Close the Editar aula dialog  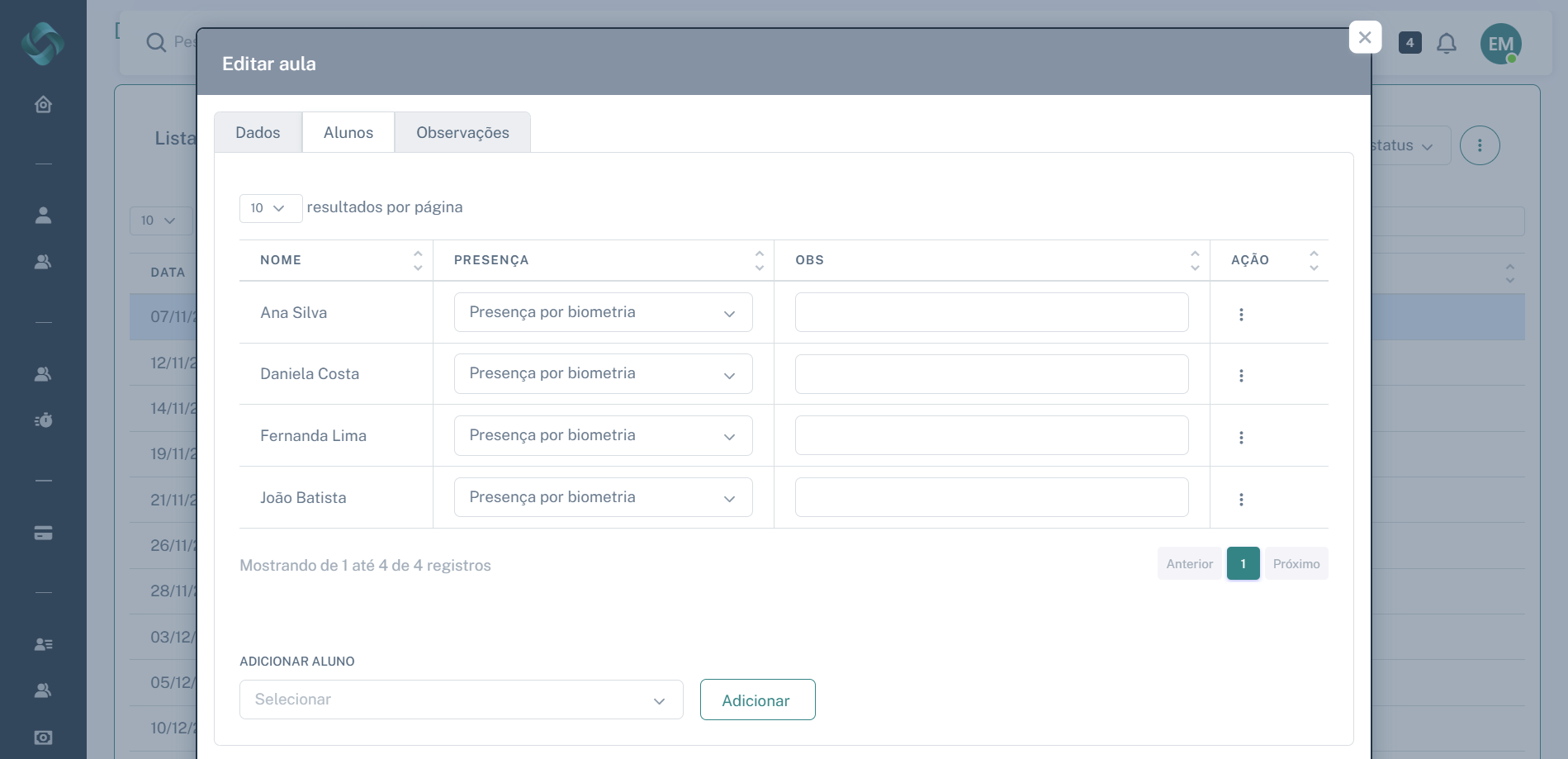click(1364, 37)
